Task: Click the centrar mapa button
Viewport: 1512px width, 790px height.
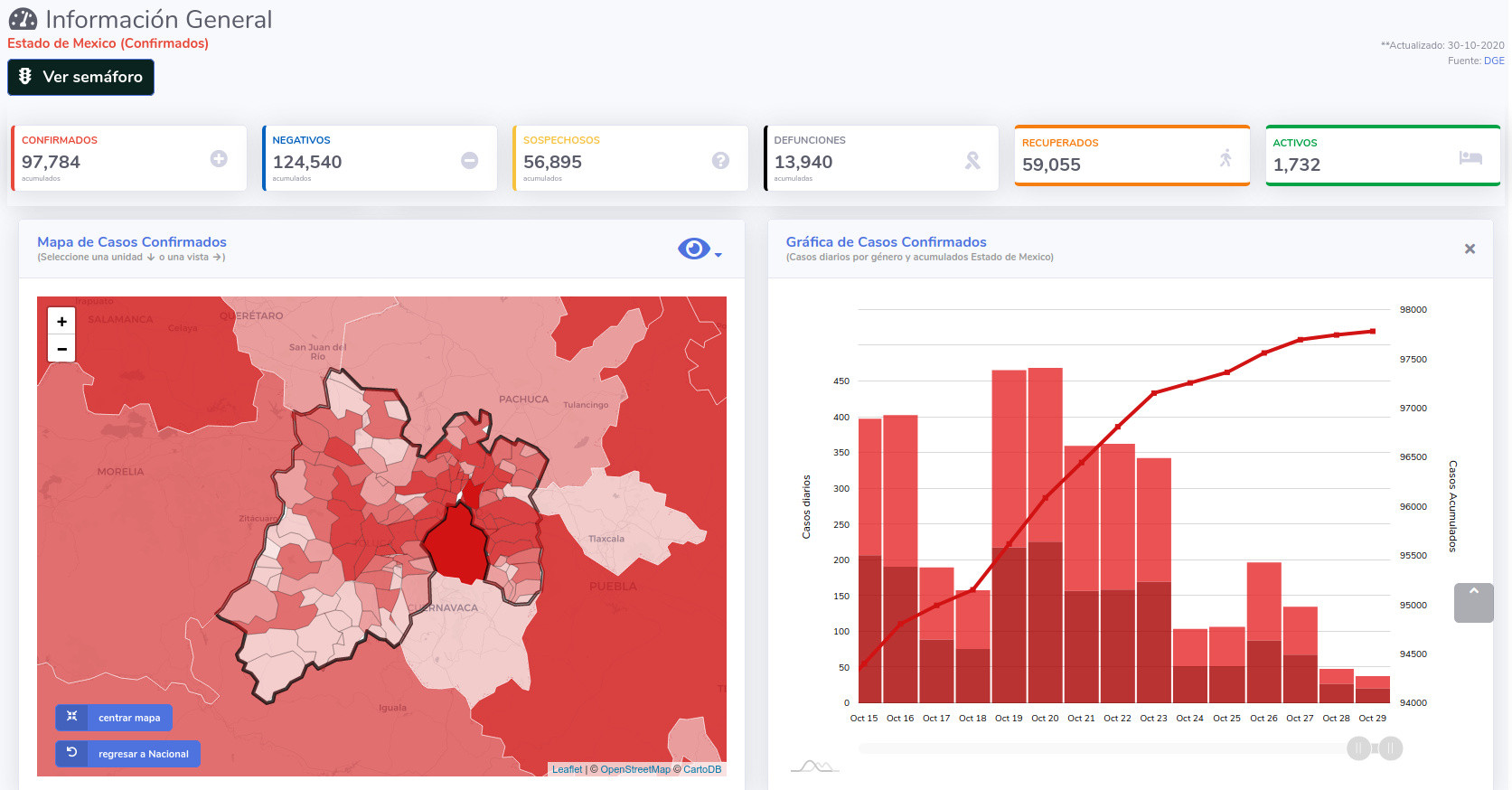Action: [114, 718]
